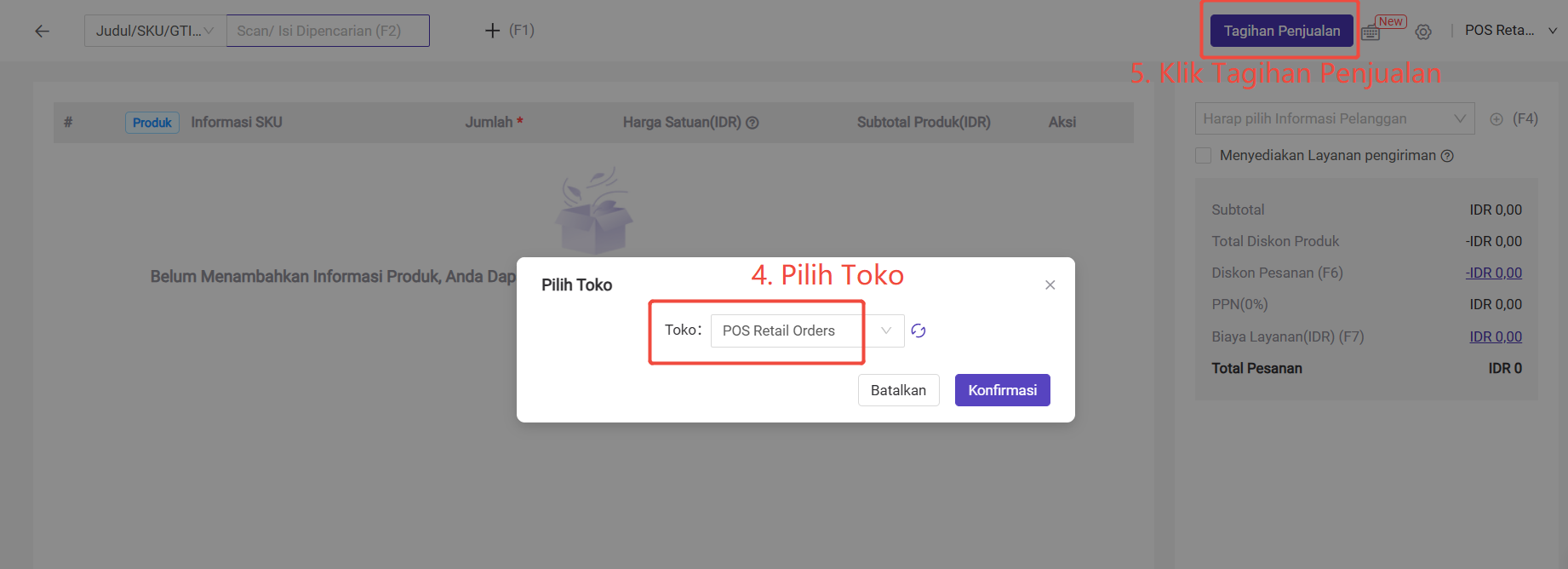Go back using the left arrow icon
1568x569 pixels.
click(x=42, y=32)
